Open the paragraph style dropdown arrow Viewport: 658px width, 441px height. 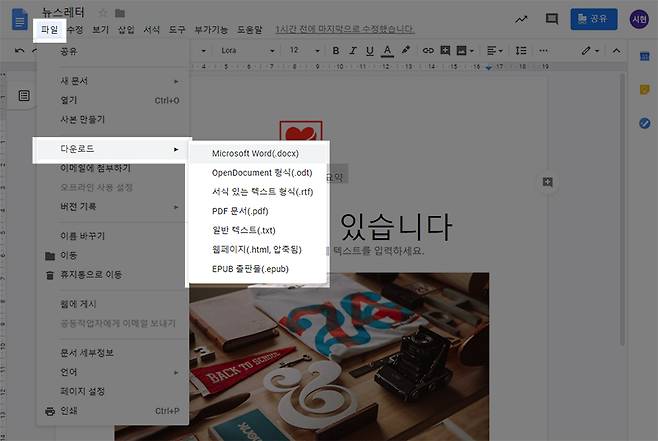coord(204,51)
